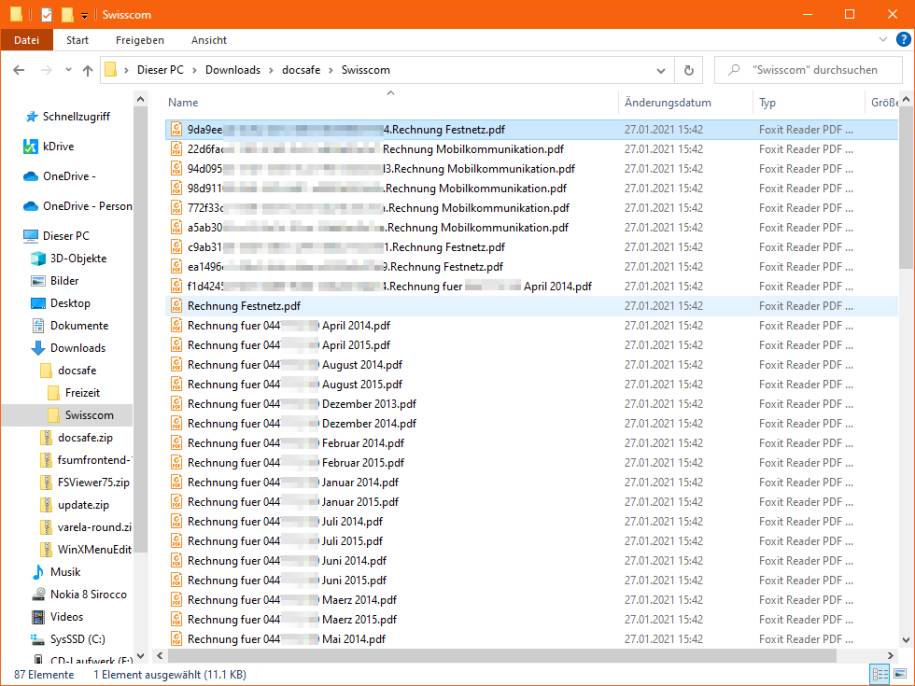Switch to the Start ribbon tab
The image size is (915, 686).
tap(77, 40)
